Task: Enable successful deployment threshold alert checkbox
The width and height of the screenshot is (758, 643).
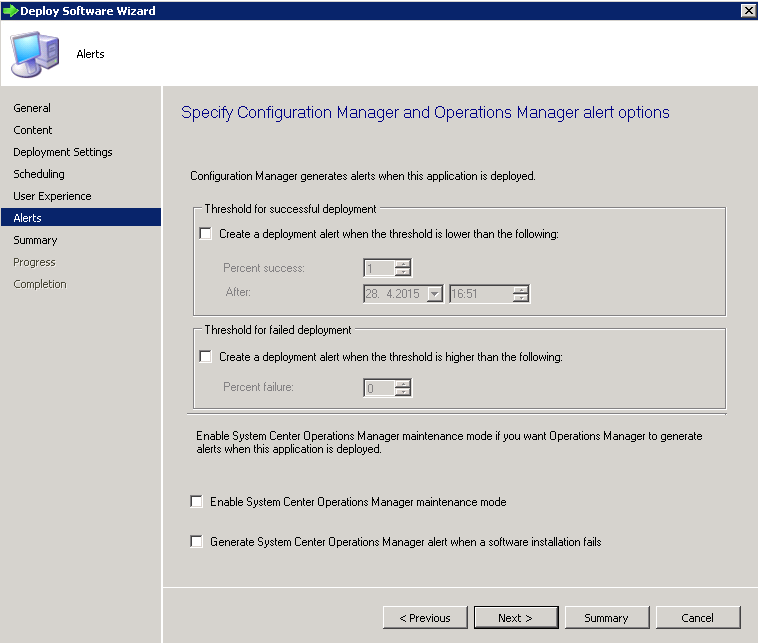Action: [x=205, y=234]
